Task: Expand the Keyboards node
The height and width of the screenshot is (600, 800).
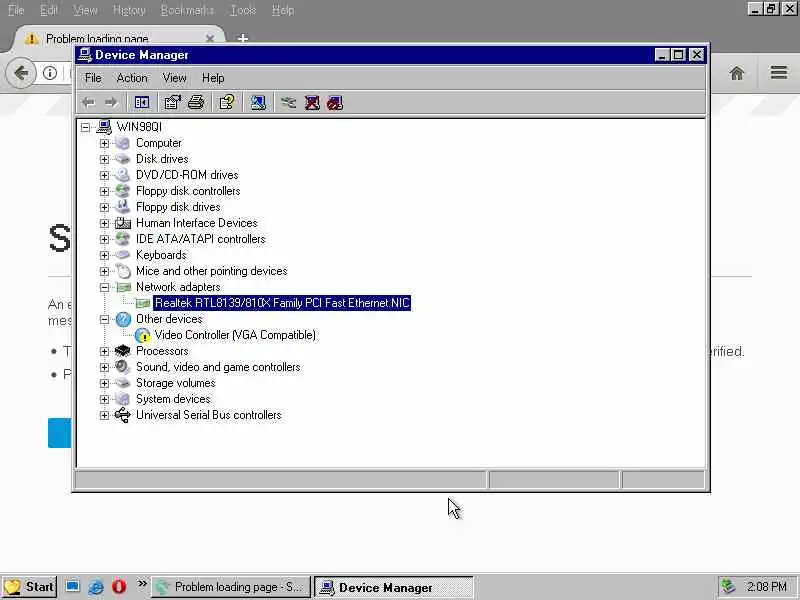Action: [x=104, y=255]
